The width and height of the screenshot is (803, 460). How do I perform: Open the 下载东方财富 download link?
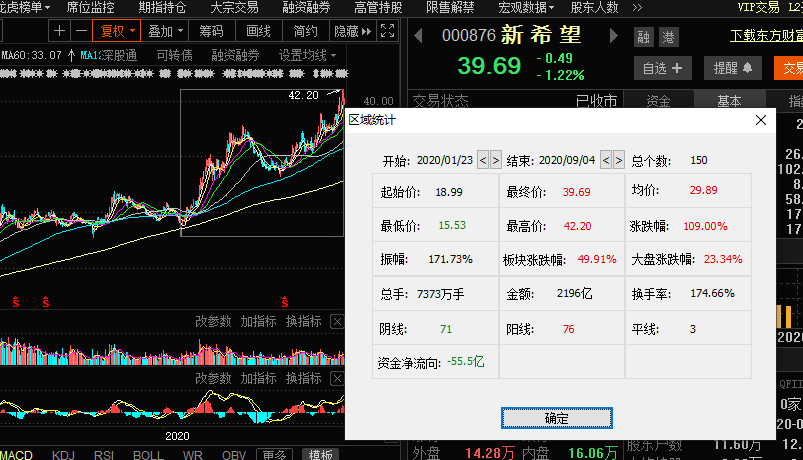[x=767, y=38]
